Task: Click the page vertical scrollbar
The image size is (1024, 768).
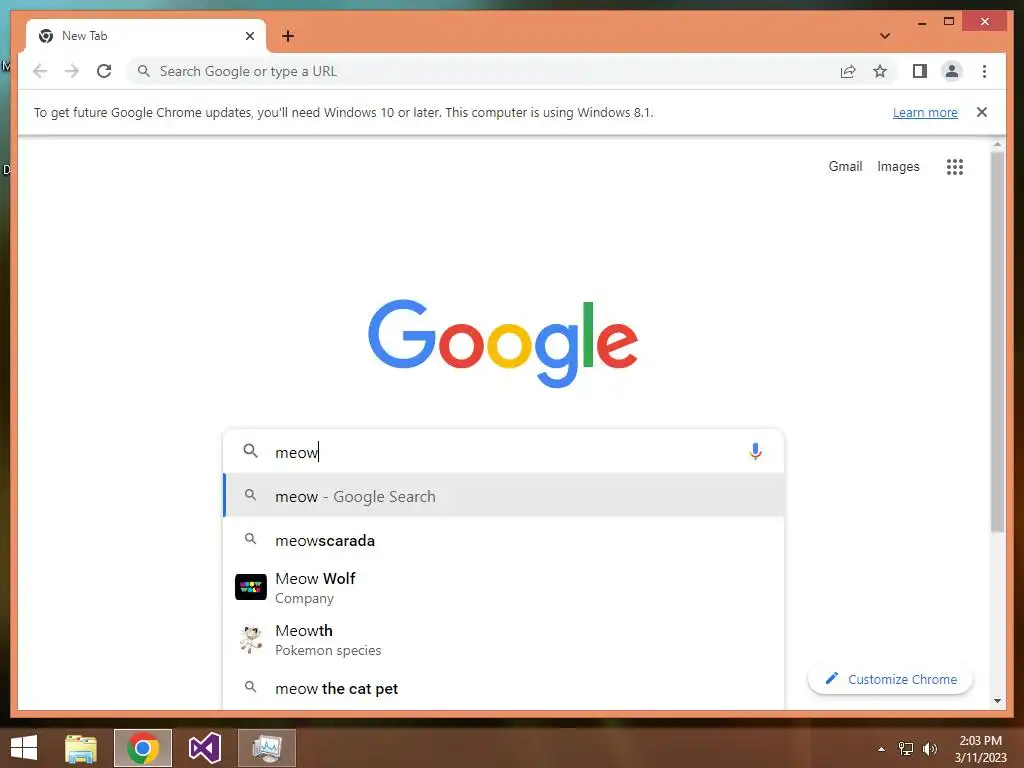Action: [x=997, y=342]
